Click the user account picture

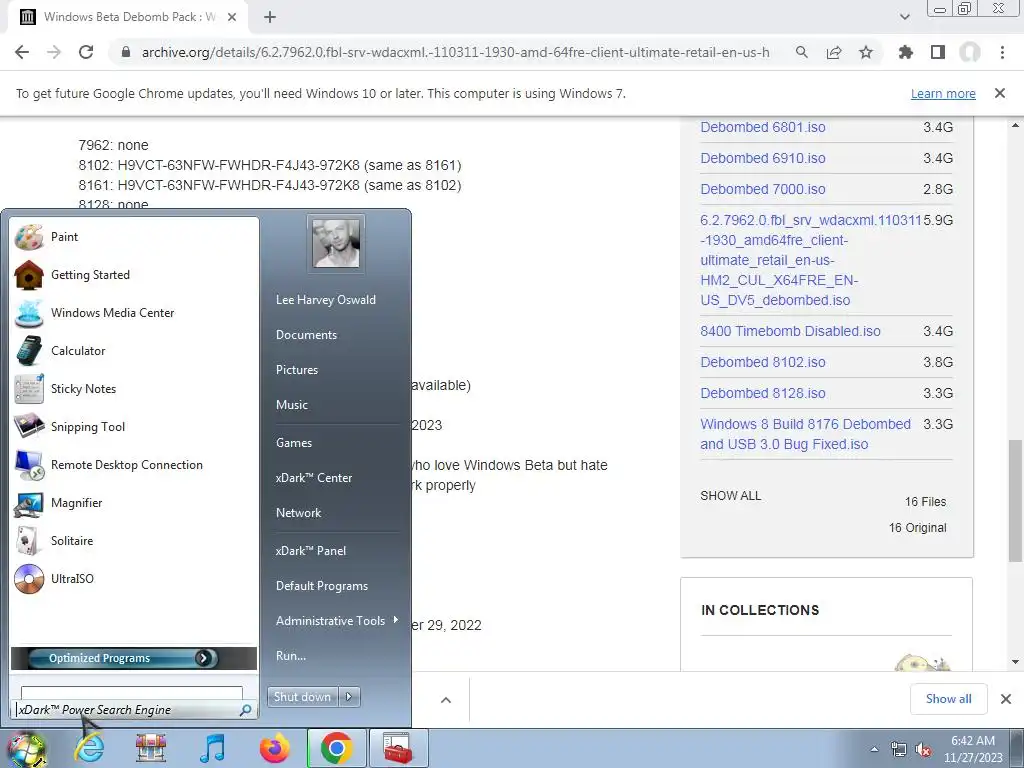tap(336, 244)
